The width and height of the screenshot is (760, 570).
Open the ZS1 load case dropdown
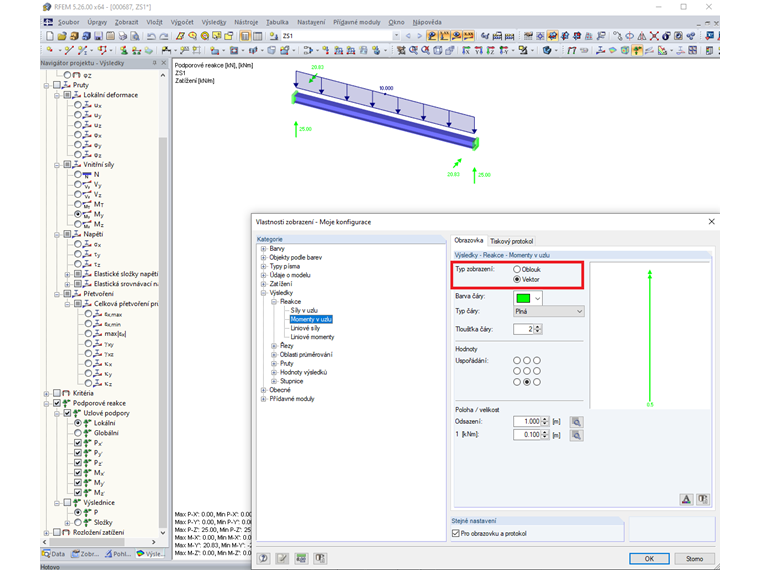396,36
